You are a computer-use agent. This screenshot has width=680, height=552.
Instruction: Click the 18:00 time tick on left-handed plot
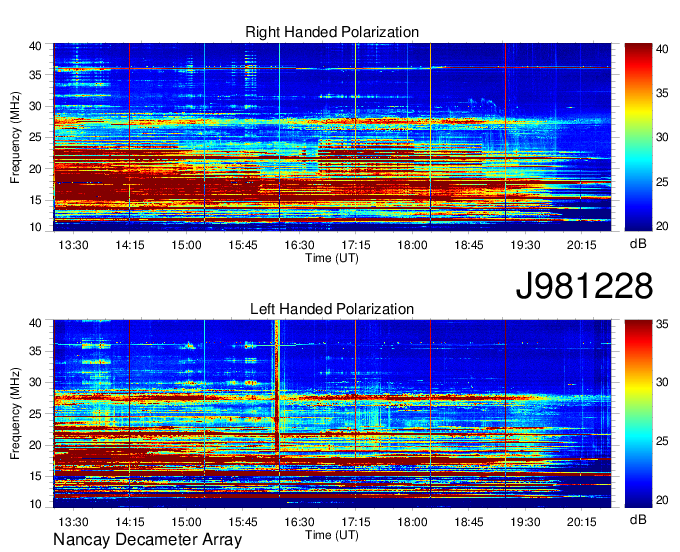click(412, 522)
